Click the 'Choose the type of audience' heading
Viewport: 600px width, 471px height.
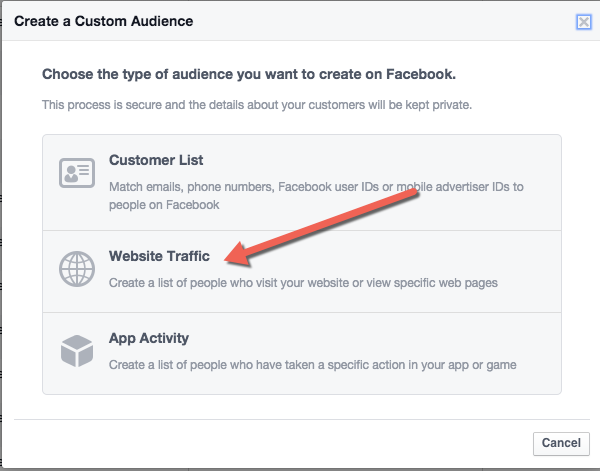click(x=249, y=74)
